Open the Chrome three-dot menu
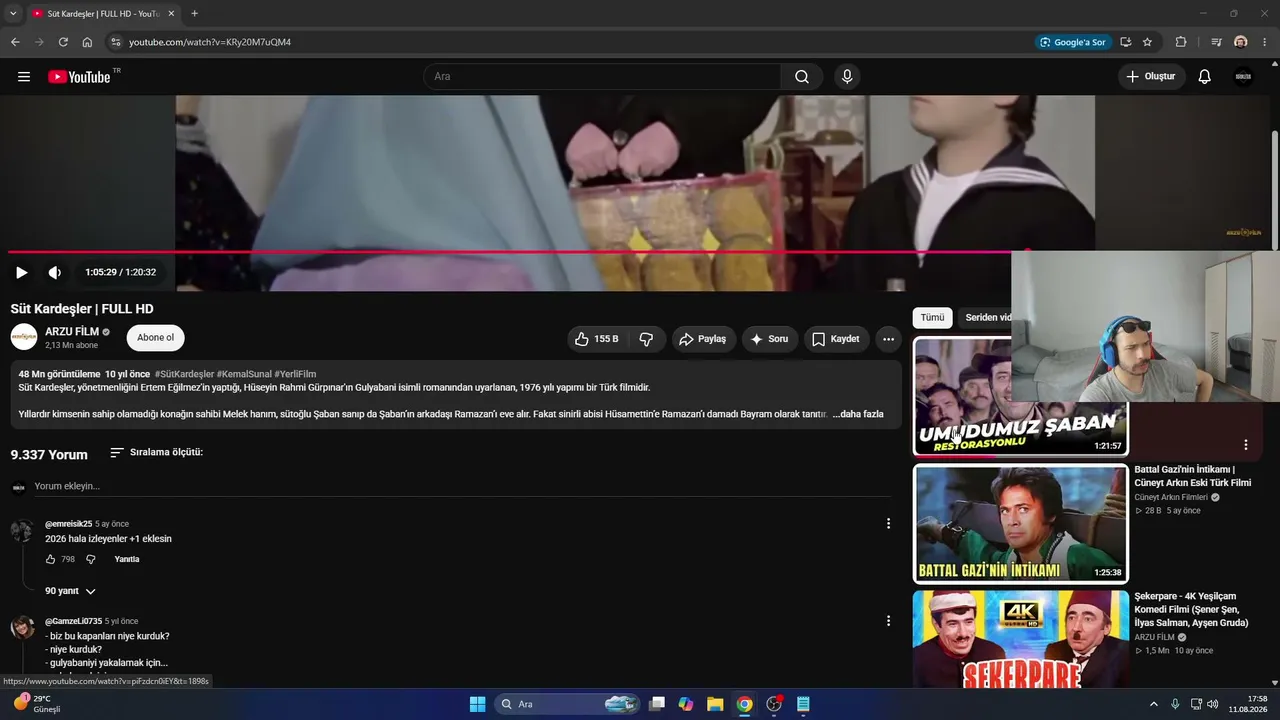Viewport: 1280px width, 720px height. point(1265,42)
